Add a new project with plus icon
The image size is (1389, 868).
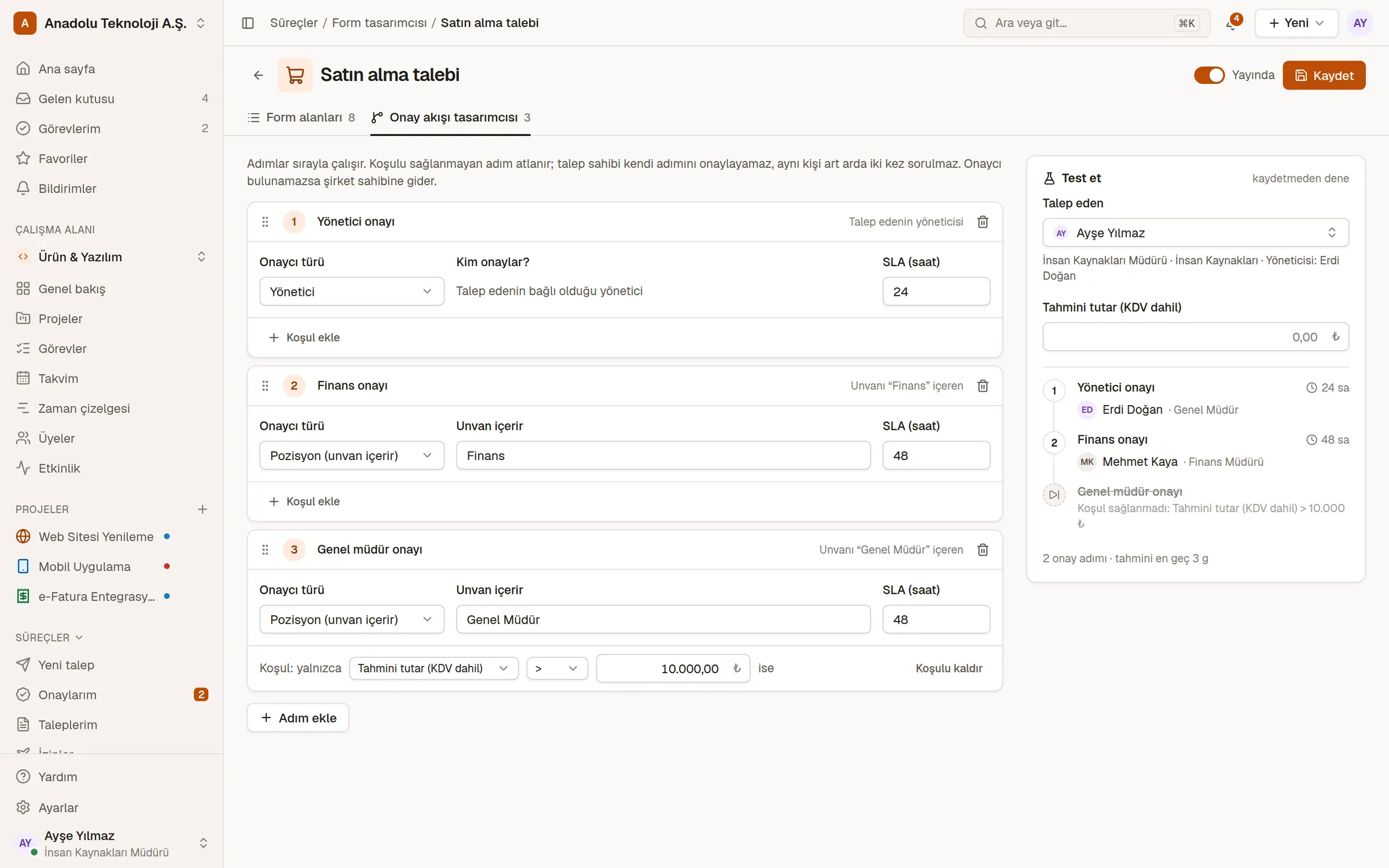(x=202, y=509)
